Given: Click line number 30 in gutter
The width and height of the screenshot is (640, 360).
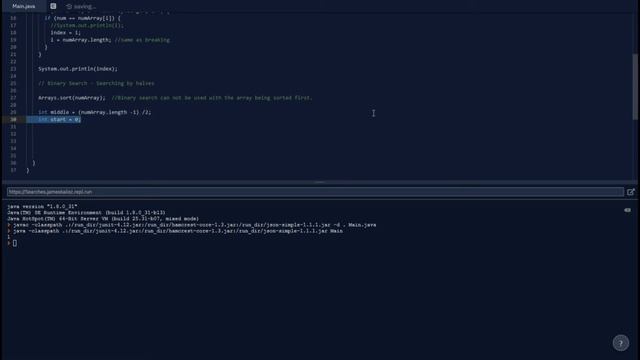Looking at the screenshot, I should click(13, 120).
